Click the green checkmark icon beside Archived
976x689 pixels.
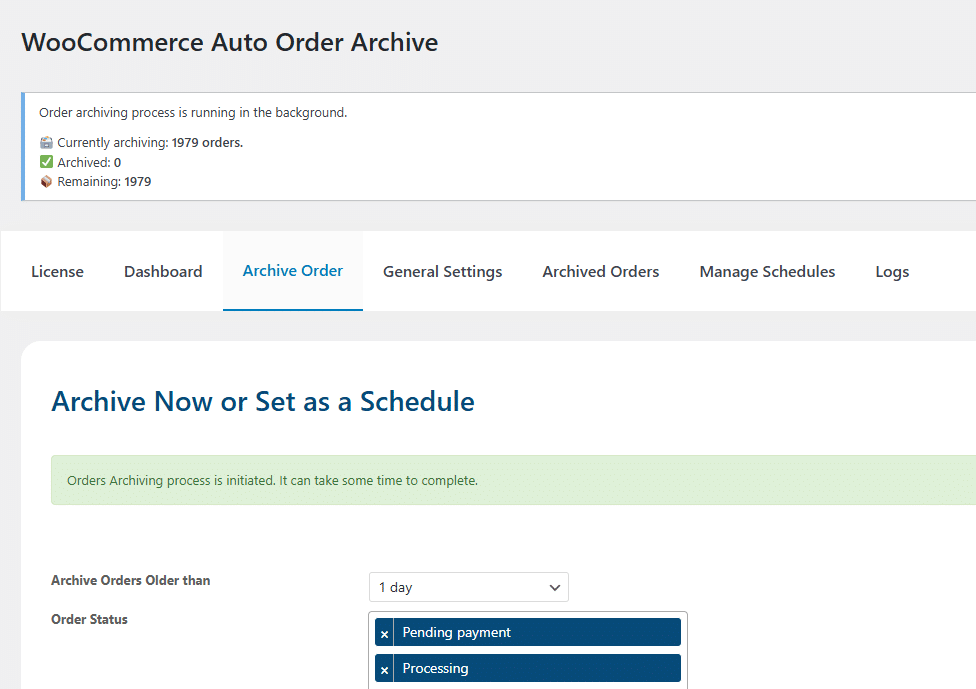(46, 162)
